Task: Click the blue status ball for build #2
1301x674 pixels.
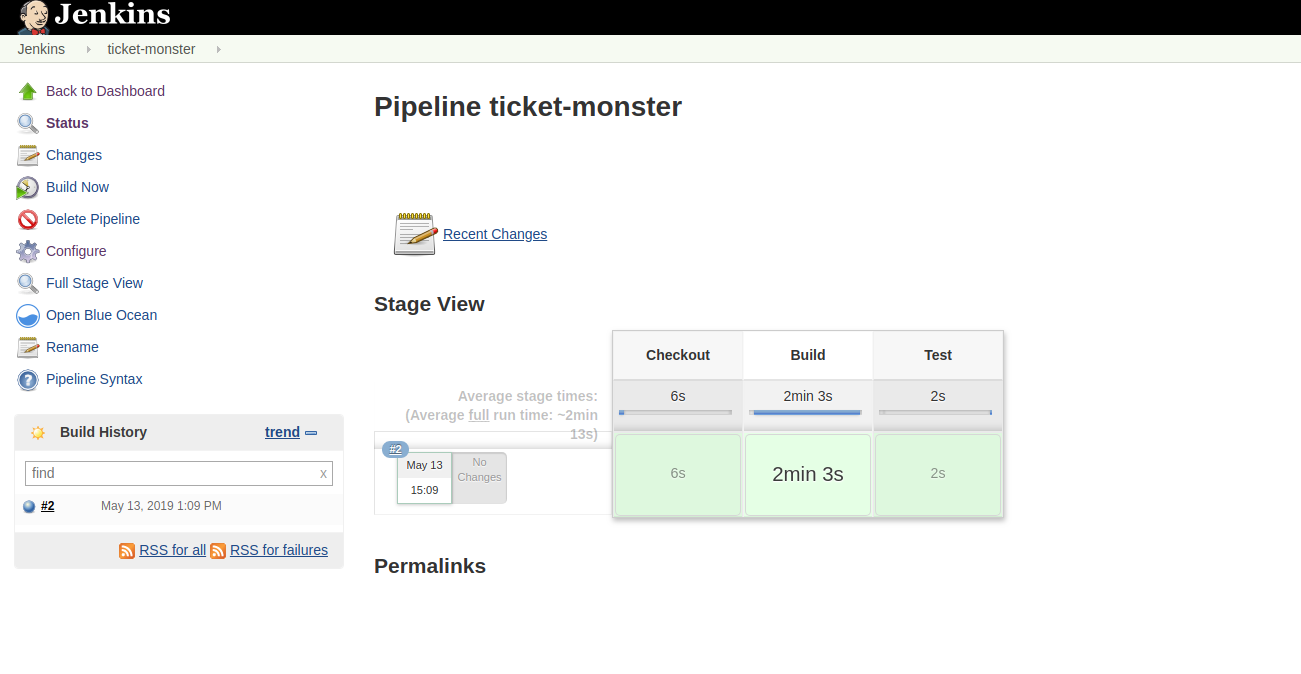Action: pyautogui.click(x=29, y=507)
